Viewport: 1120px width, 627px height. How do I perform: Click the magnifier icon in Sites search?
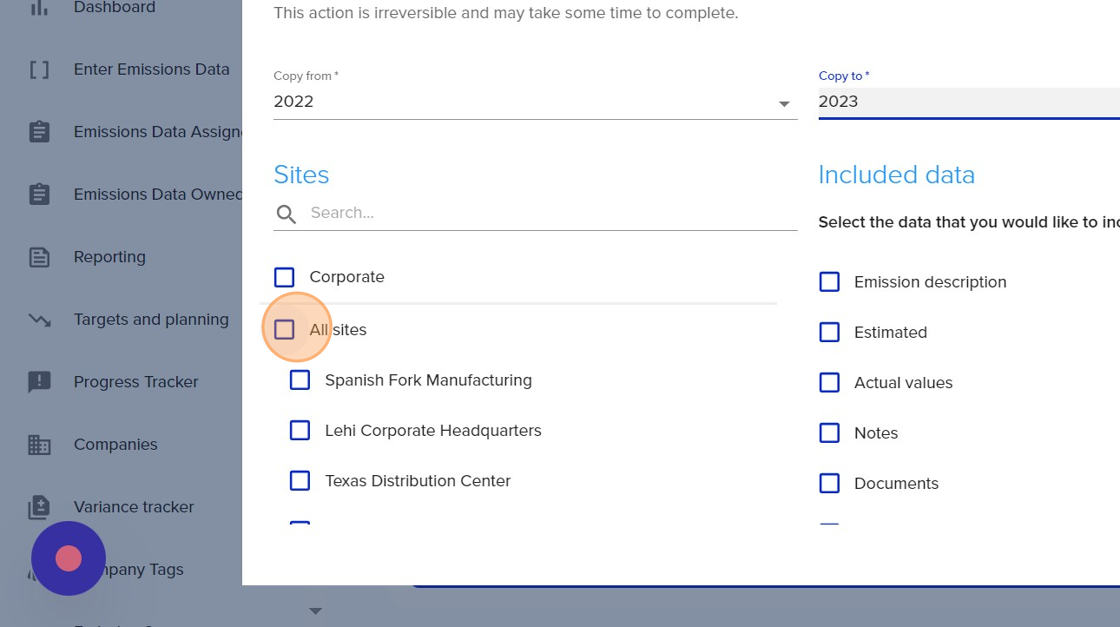pyautogui.click(x=286, y=214)
